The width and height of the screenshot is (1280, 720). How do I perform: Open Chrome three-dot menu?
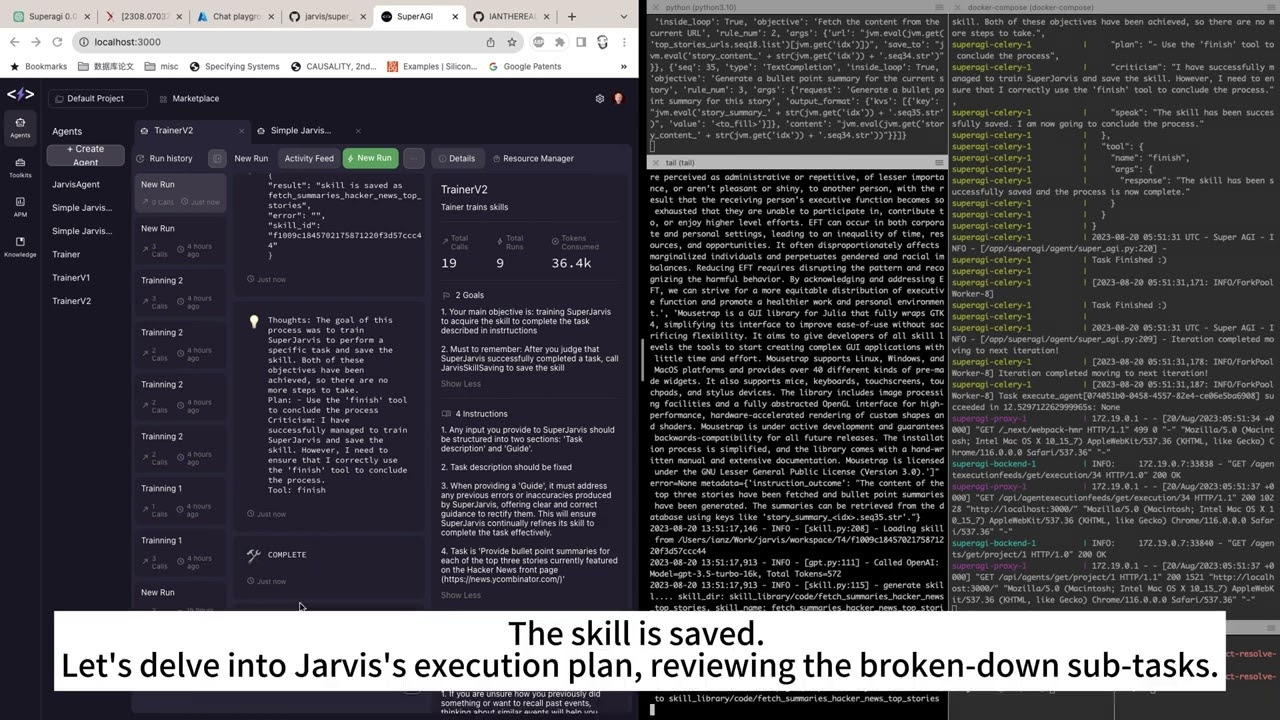click(x=625, y=42)
